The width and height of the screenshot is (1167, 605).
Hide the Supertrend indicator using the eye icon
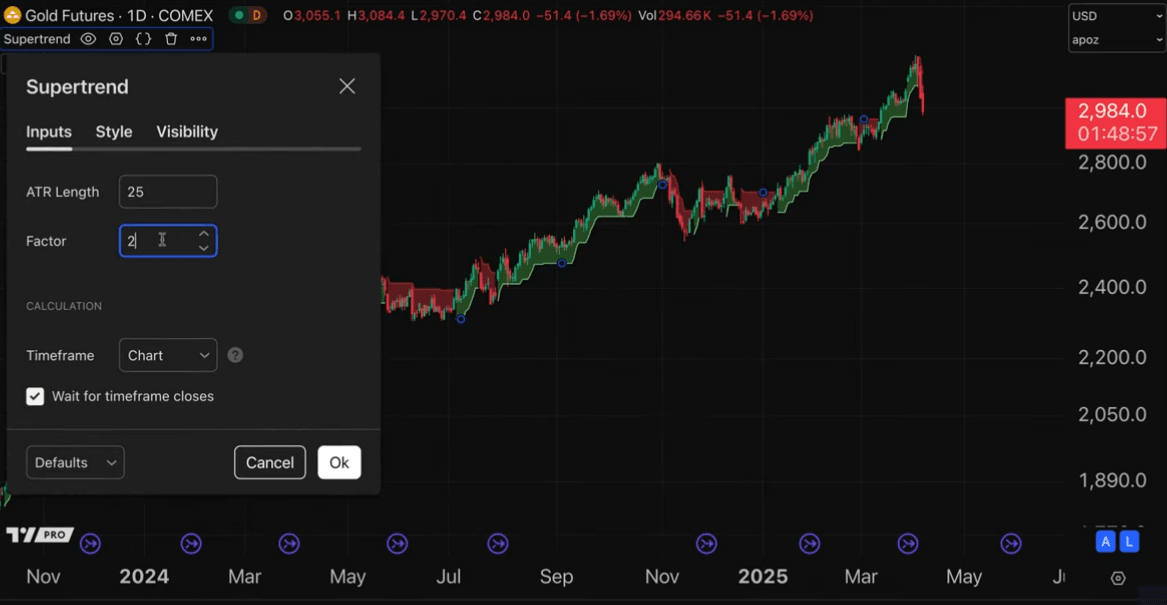[x=88, y=39]
